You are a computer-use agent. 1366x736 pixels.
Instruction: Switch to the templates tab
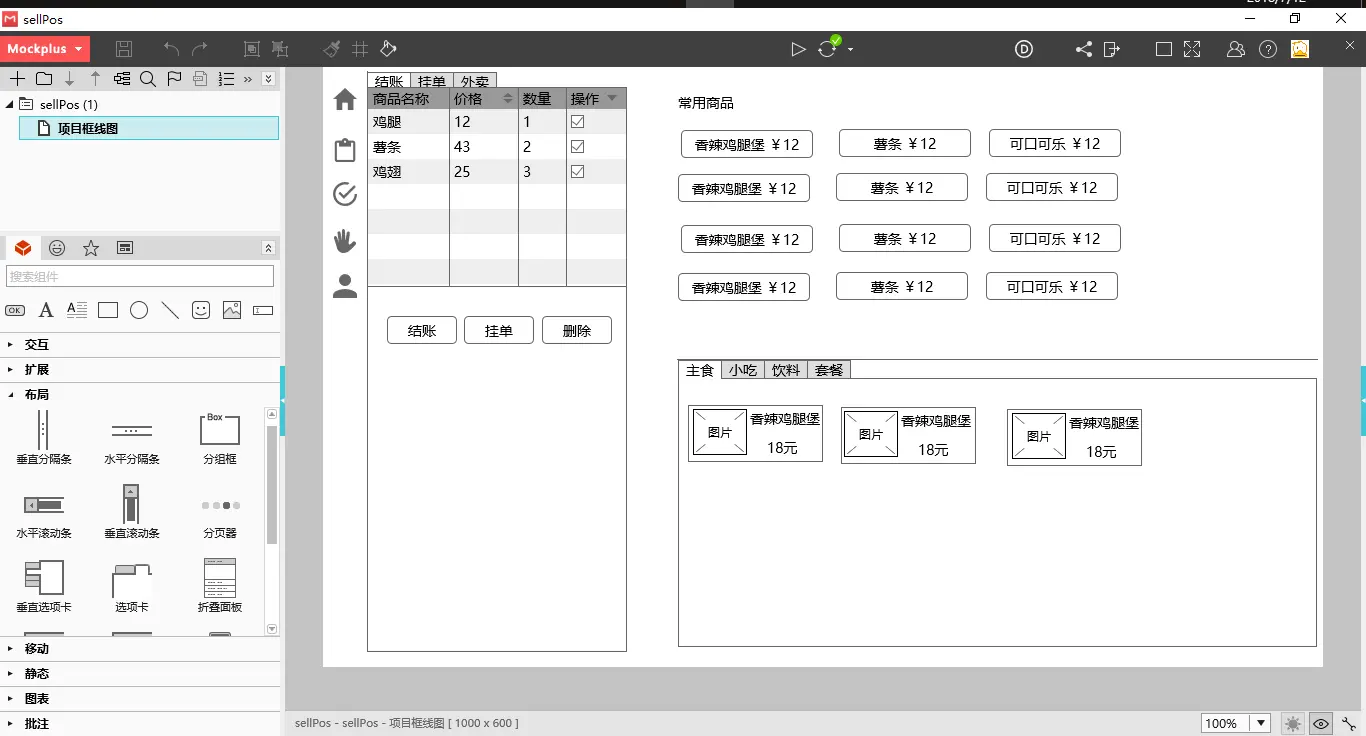pos(125,248)
